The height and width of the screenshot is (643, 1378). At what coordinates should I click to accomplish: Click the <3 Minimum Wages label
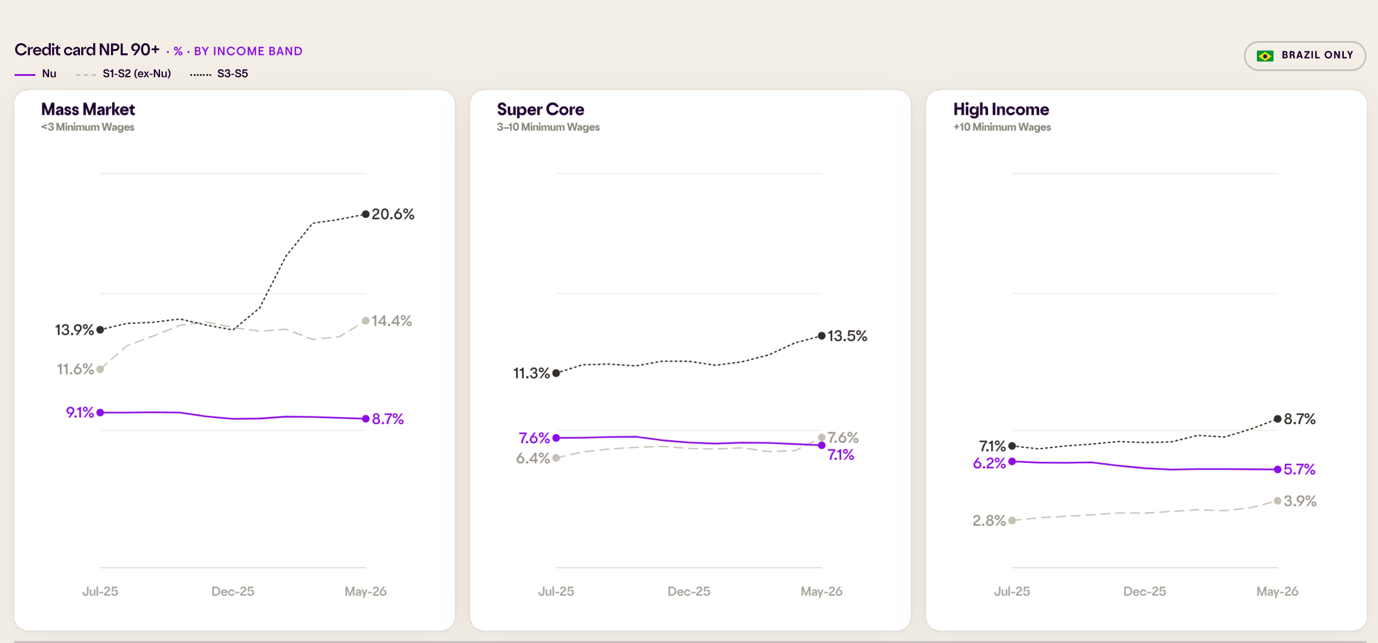(88, 127)
